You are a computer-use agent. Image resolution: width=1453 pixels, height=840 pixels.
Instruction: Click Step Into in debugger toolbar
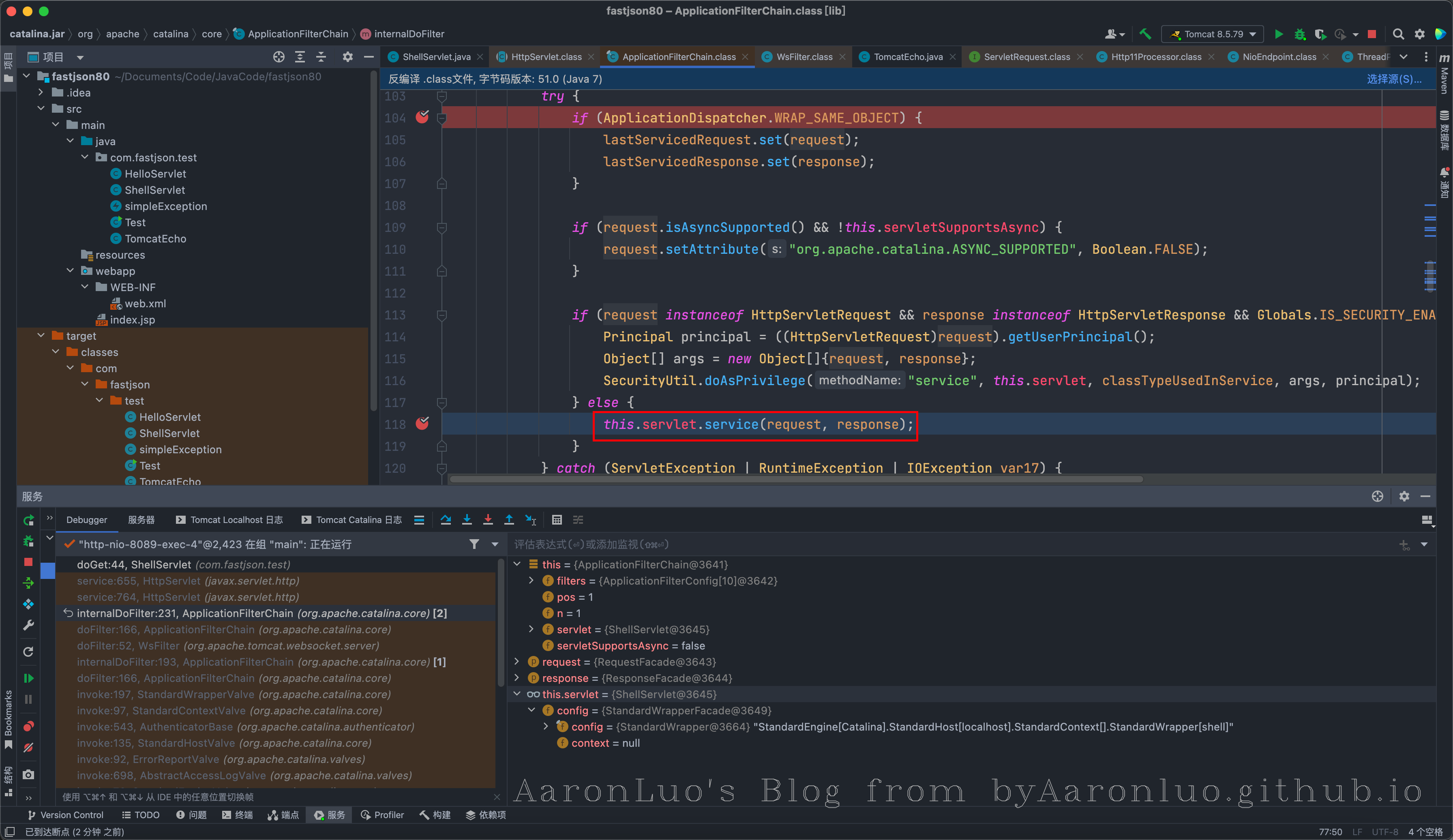[x=467, y=520]
